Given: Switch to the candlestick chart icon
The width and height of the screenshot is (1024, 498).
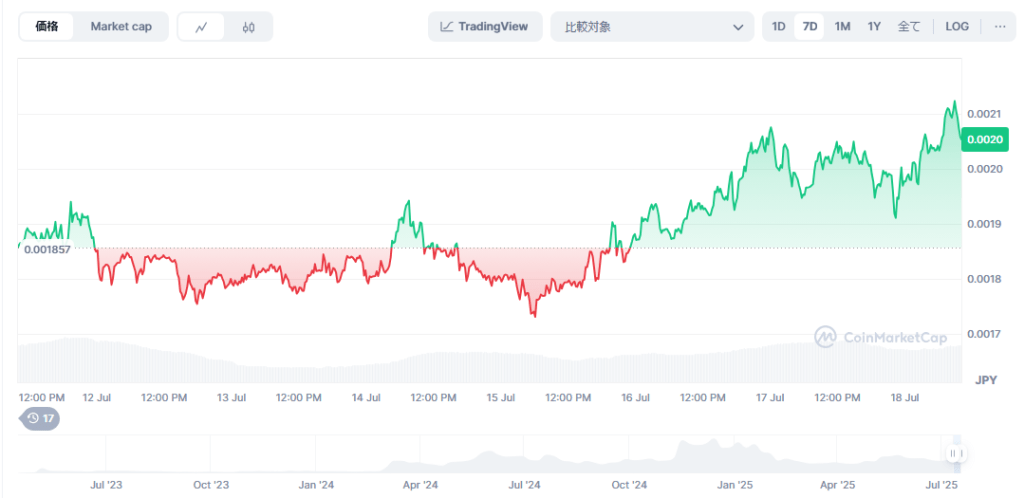Looking at the screenshot, I should tap(248, 27).
